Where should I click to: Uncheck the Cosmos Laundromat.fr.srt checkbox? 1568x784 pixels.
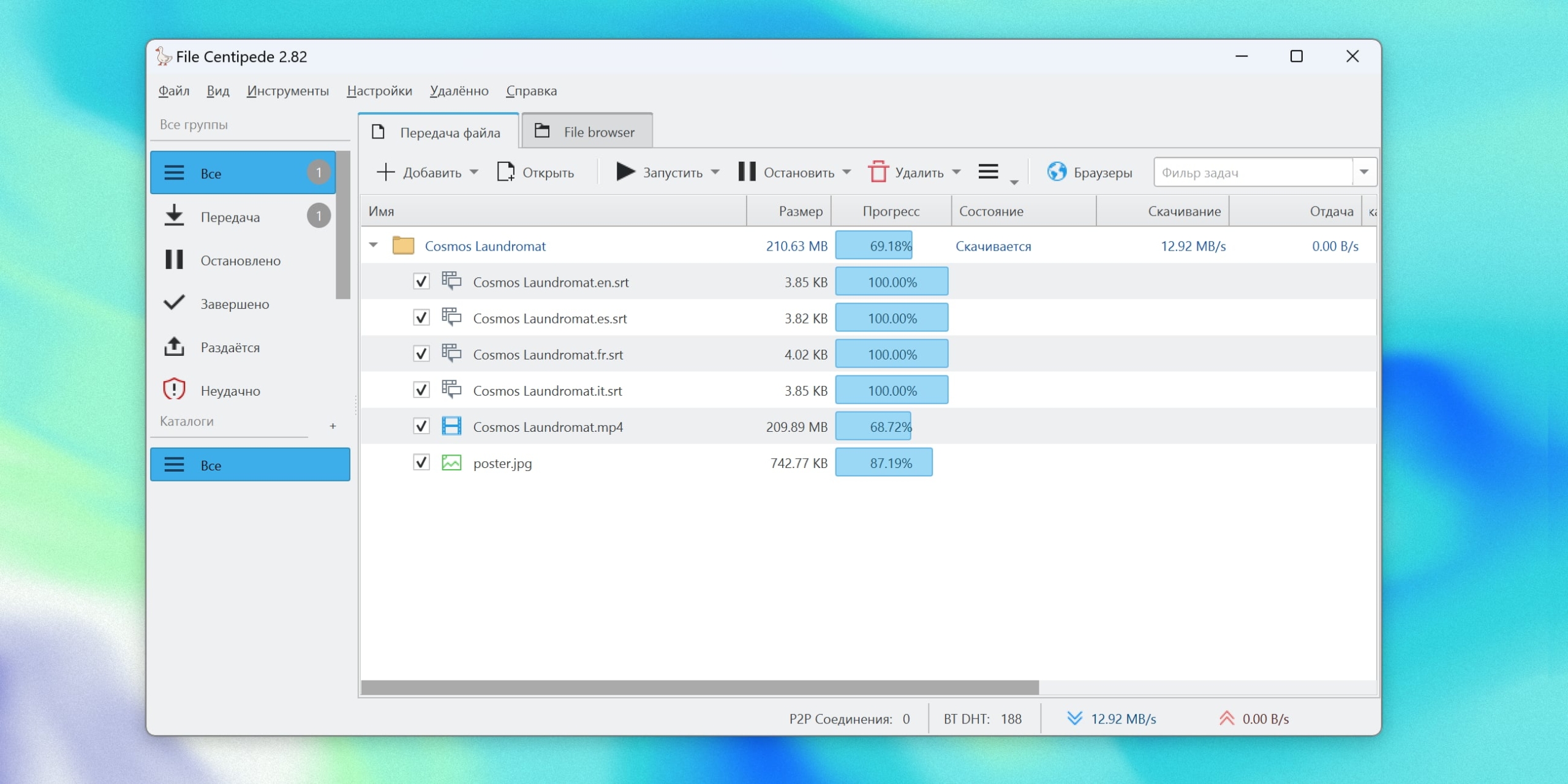(421, 354)
